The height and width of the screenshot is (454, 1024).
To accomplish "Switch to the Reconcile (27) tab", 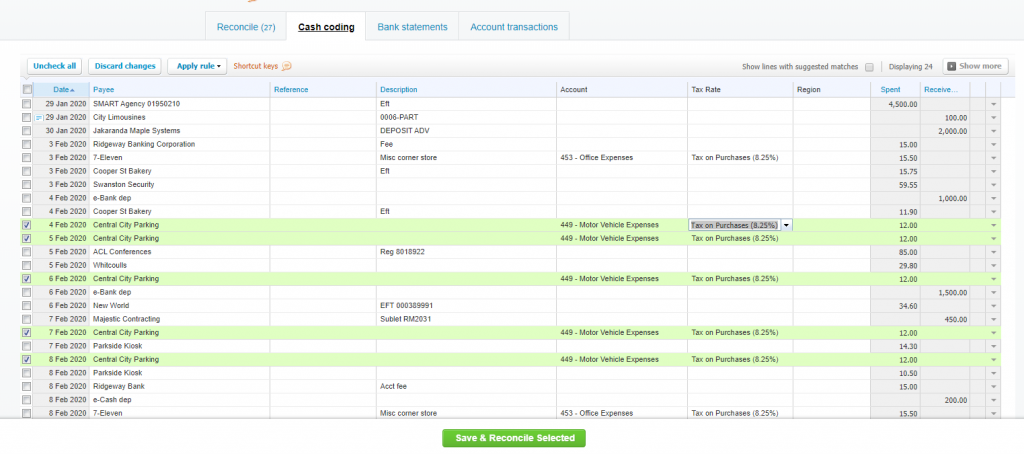I will click(x=246, y=27).
